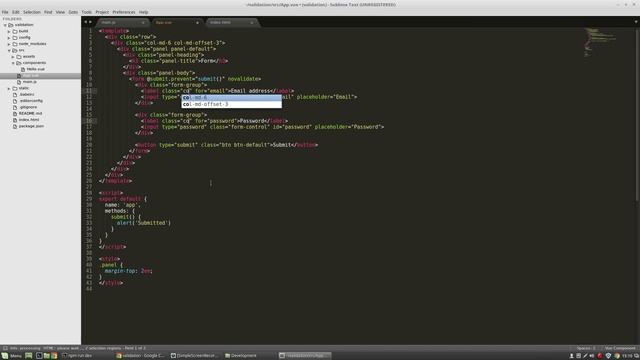Open the taskbar Menu button
640x360 pixels.
(x=11, y=356)
